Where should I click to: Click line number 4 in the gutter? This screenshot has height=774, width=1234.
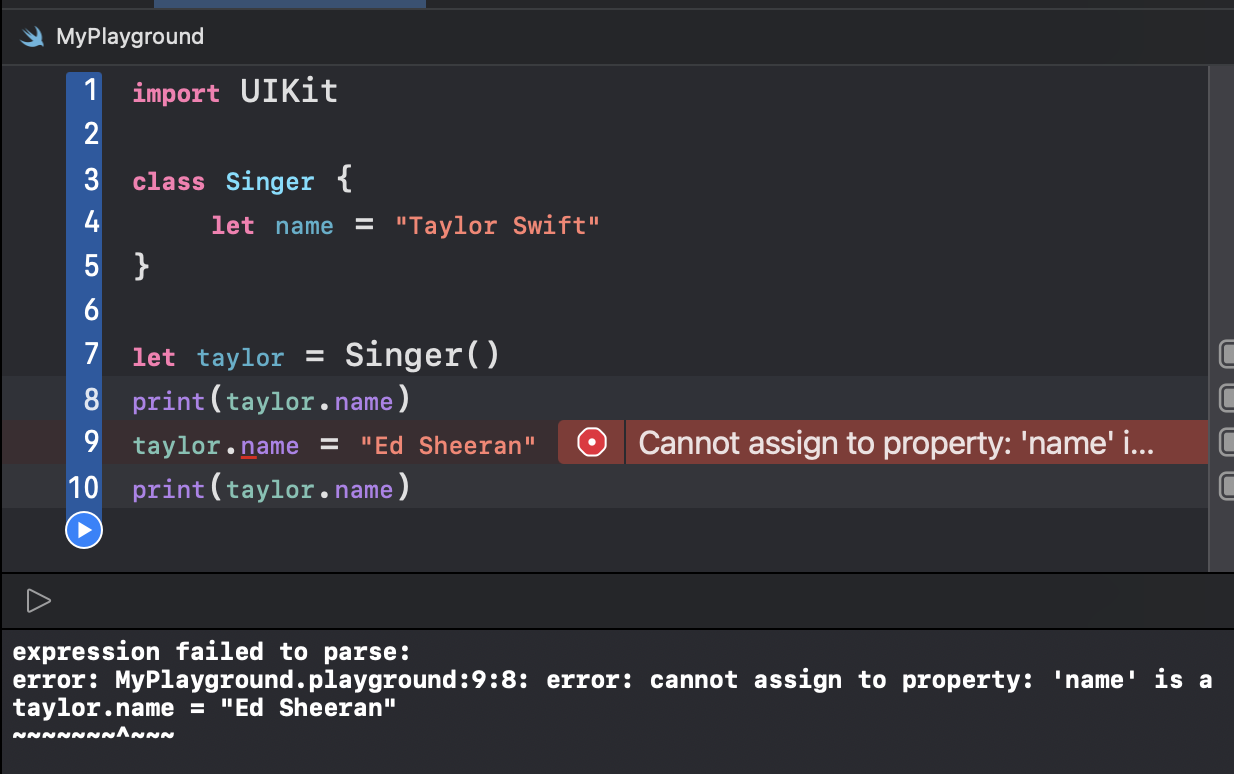[91, 222]
